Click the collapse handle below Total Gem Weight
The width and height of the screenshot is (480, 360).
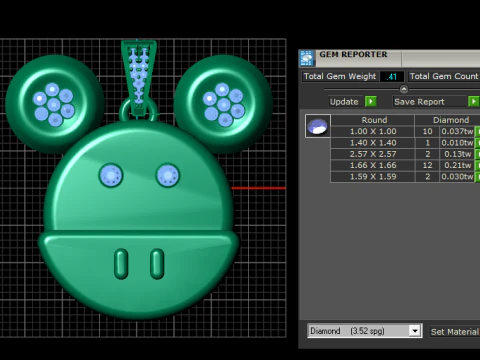404,89
